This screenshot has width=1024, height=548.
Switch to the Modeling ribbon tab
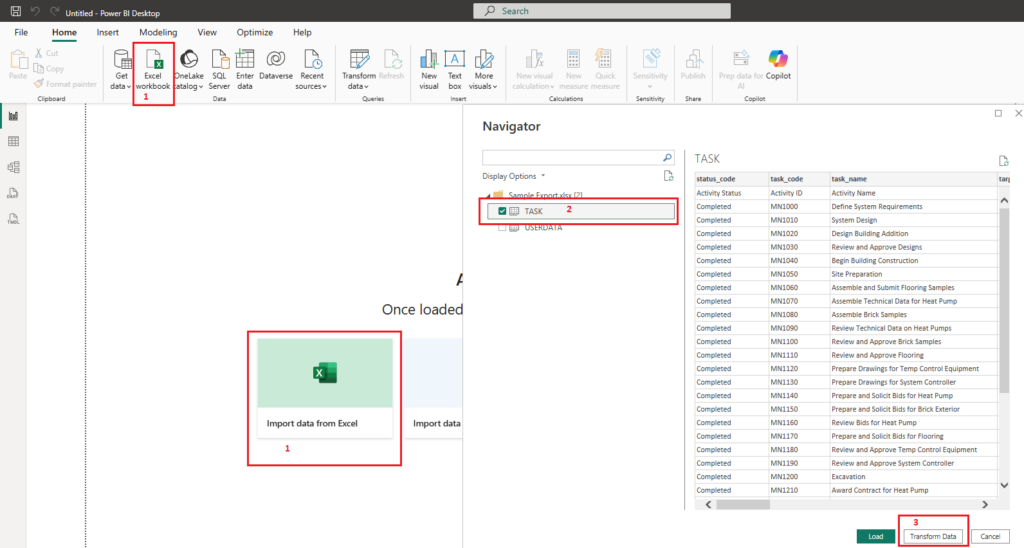tap(158, 32)
